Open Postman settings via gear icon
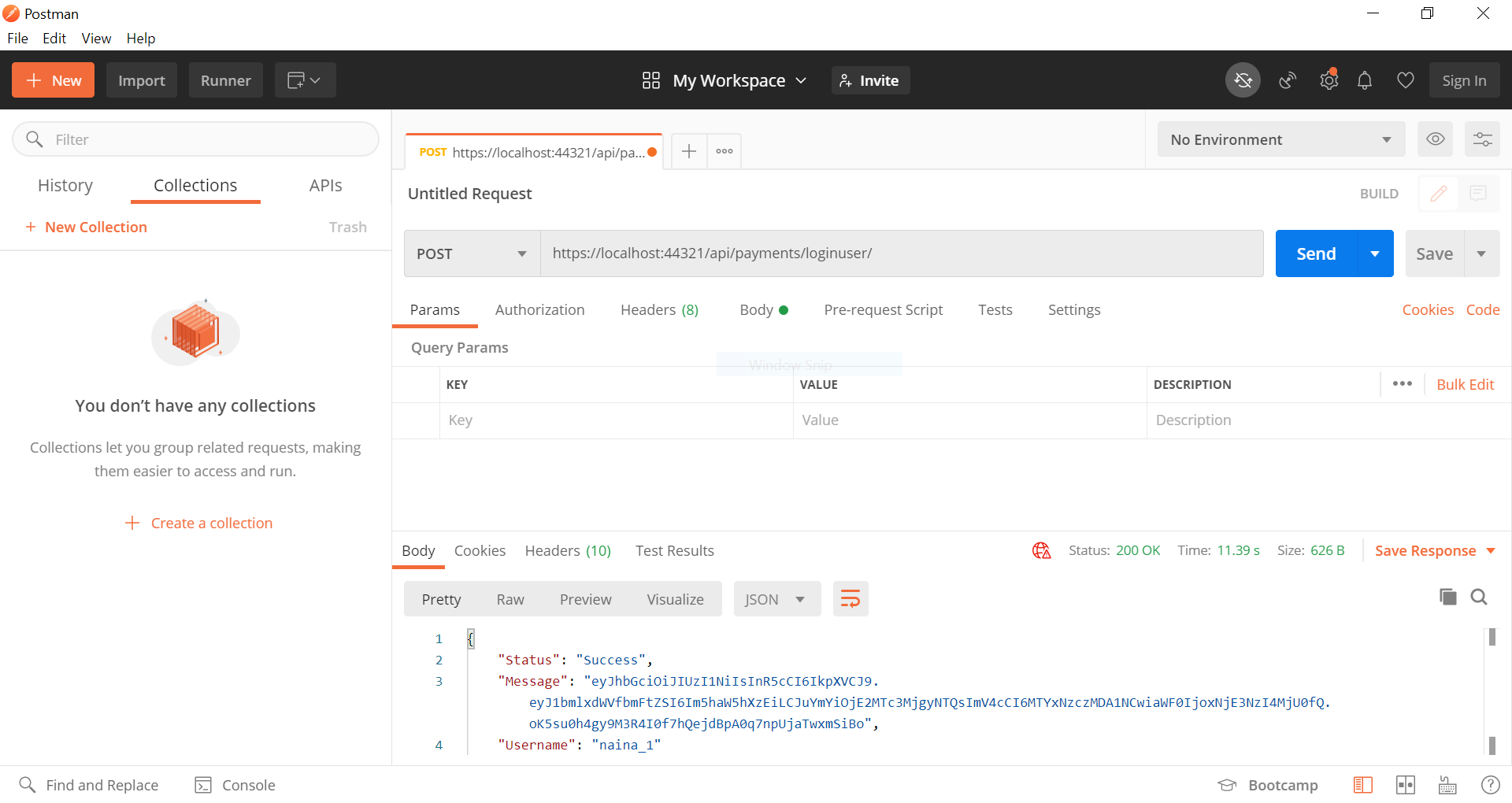Screen dimensions: 1512x803 [1329, 80]
